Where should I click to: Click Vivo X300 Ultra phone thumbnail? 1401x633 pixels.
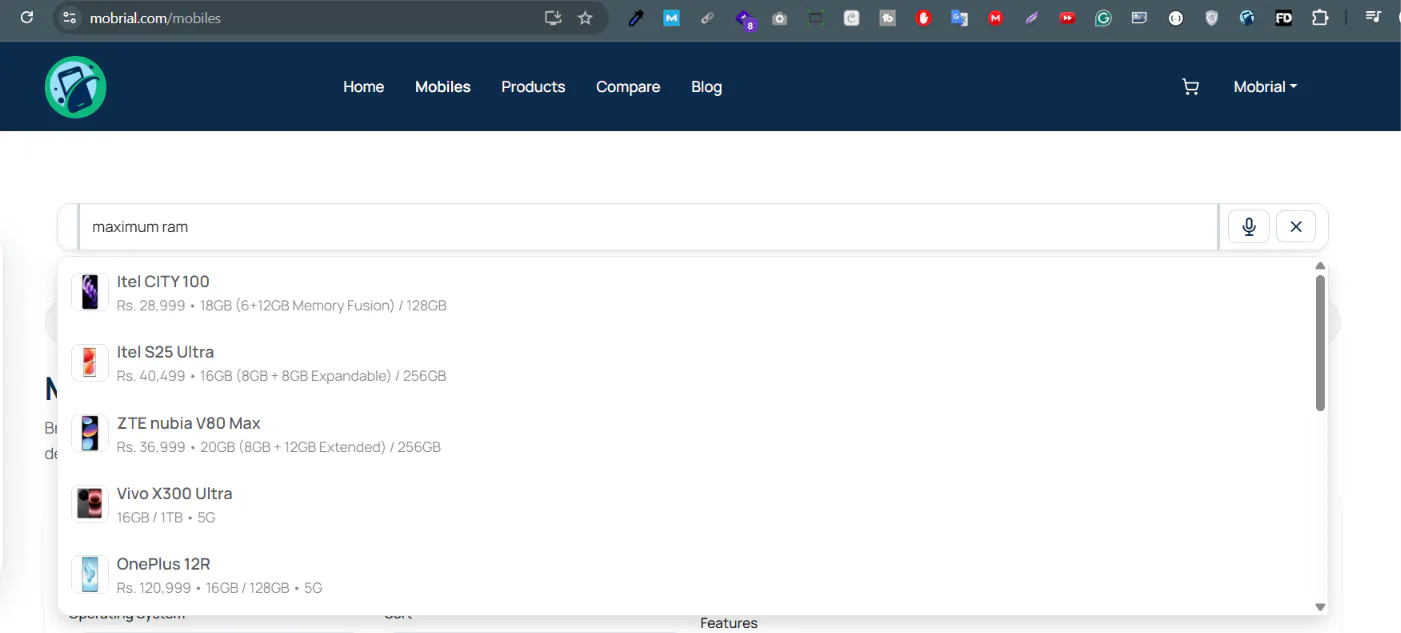[90, 504]
